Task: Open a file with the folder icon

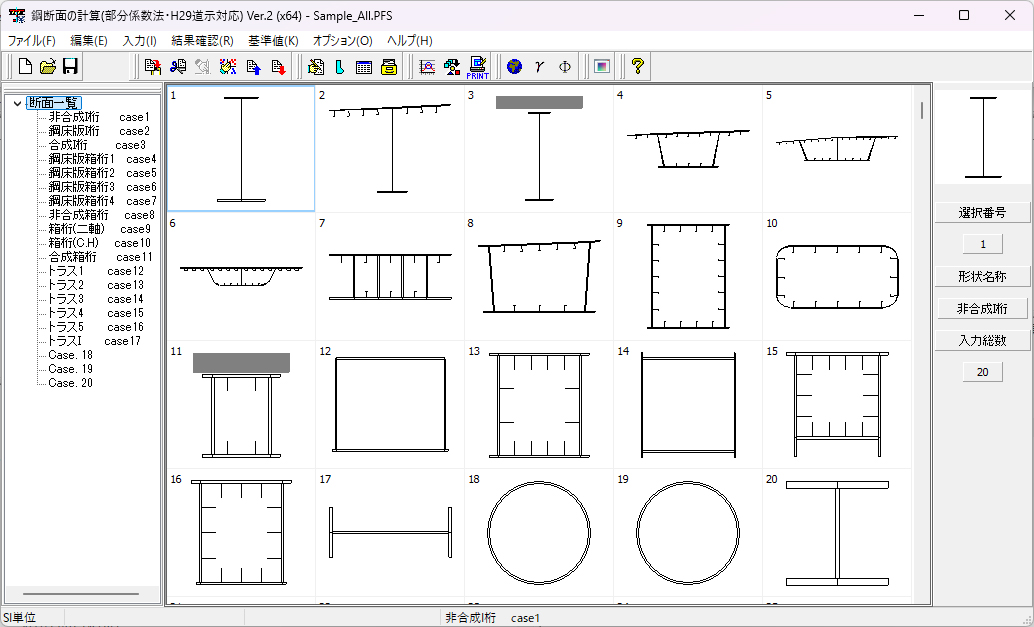Action: coord(47,67)
